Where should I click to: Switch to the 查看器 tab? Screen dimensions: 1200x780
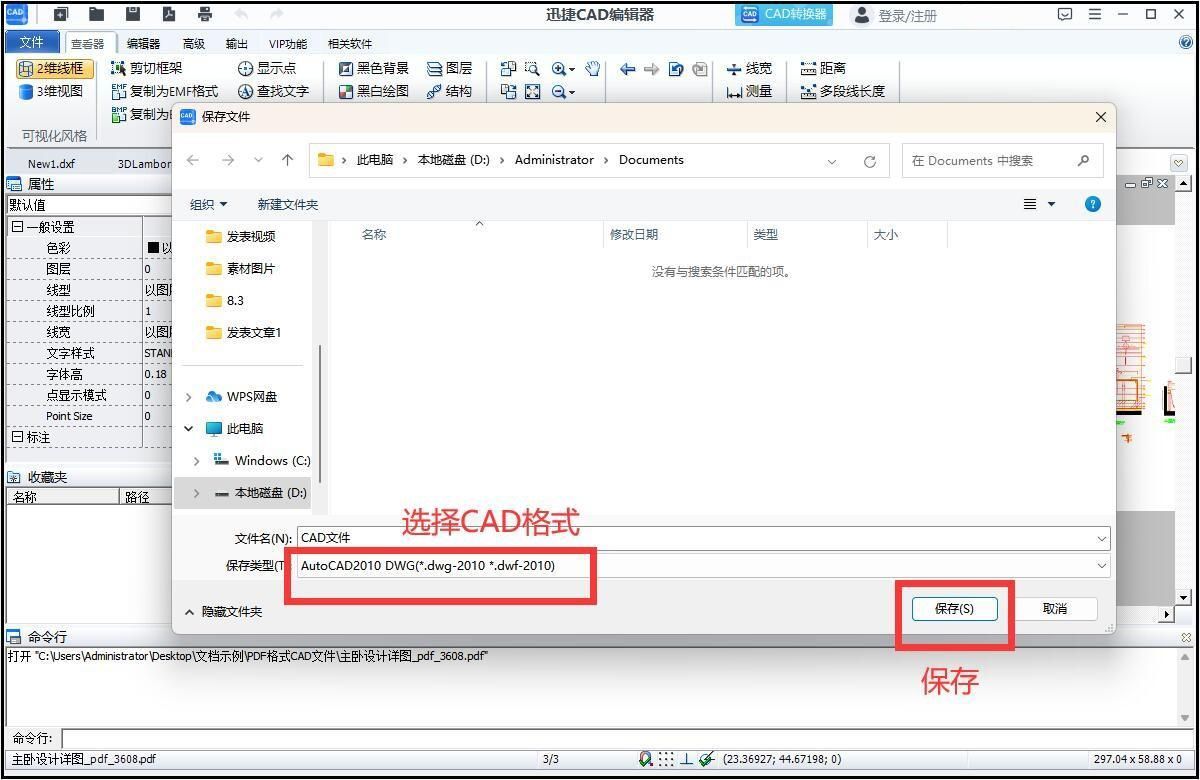click(x=88, y=43)
